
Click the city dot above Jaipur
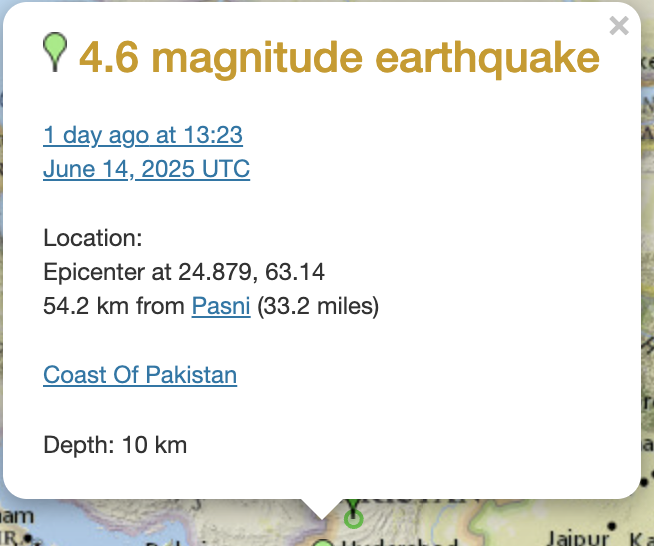(612, 526)
